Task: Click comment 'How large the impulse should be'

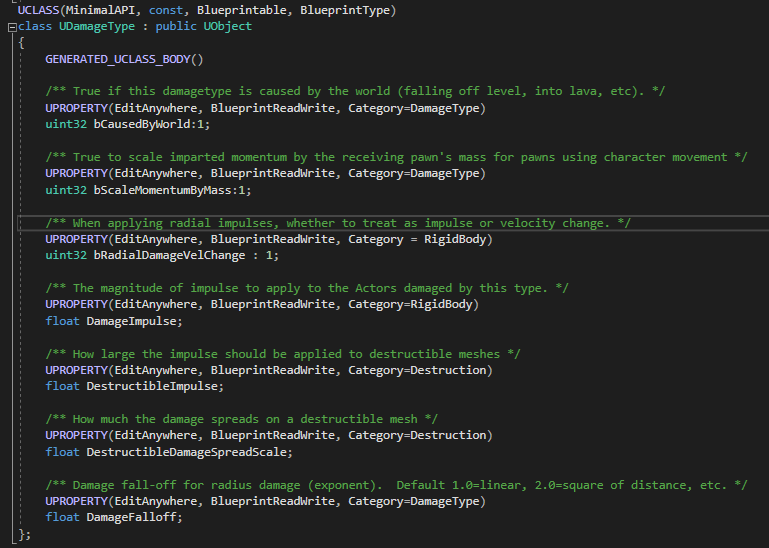Action: pos(282,354)
